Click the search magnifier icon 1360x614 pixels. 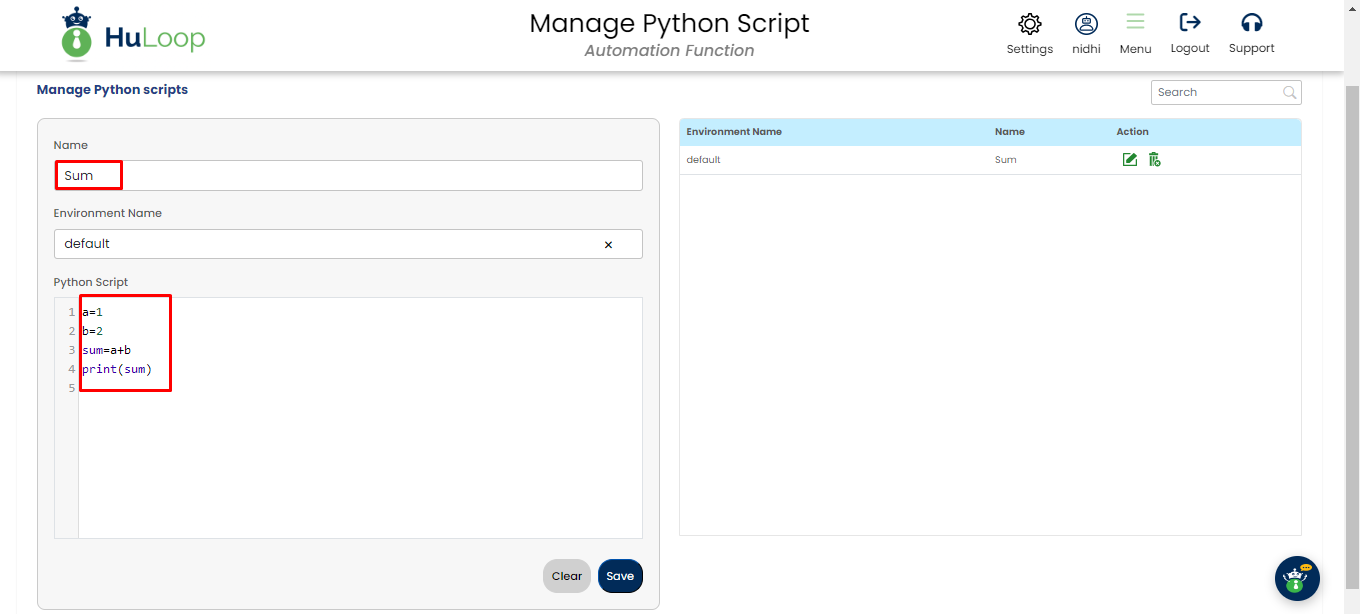pos(1290,92)
